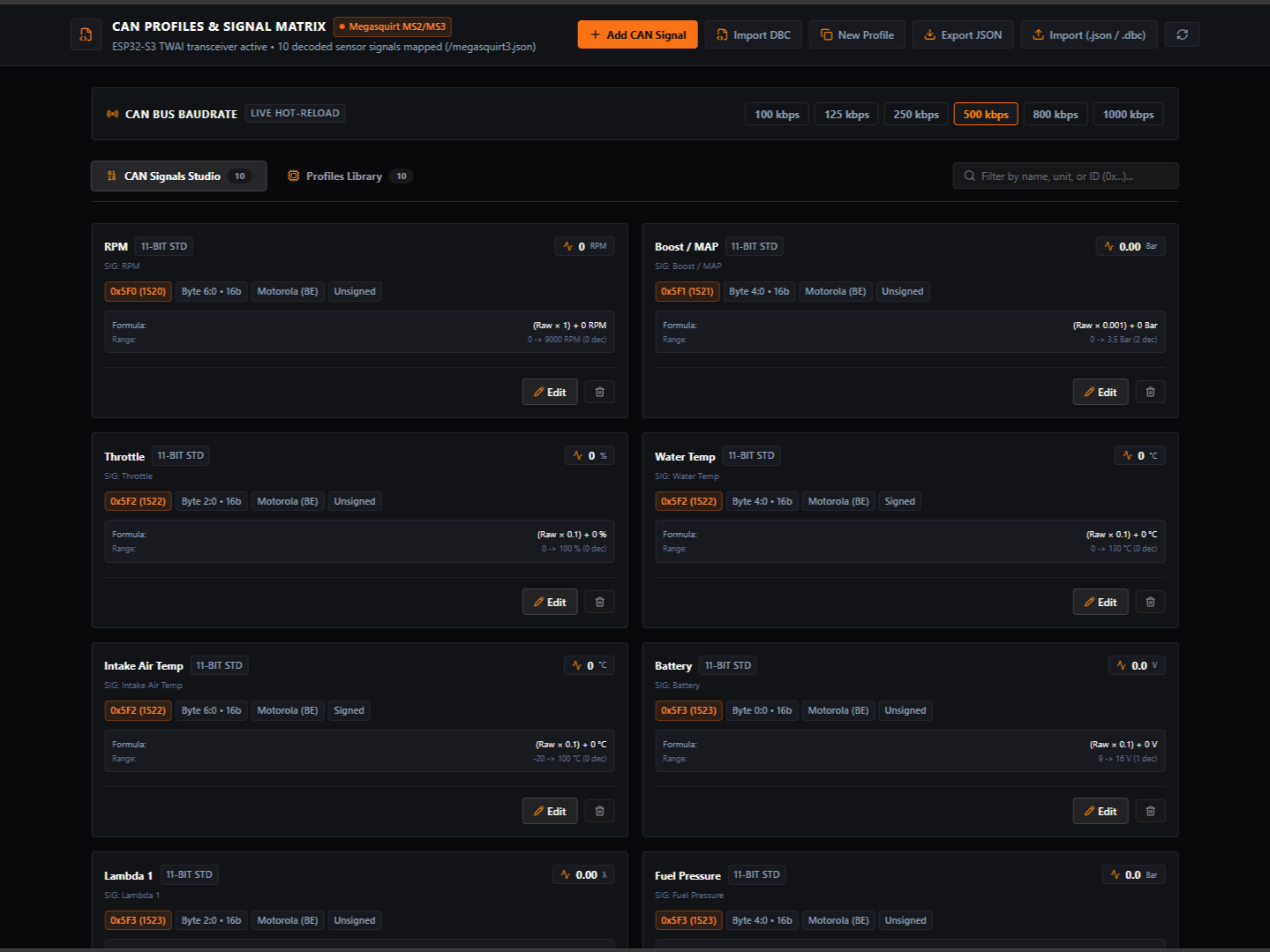Screen dimensions: 1270x952
Task: Click the Lambda 1 live value badge
Action: pyautogui.click(x=583, y=874)
